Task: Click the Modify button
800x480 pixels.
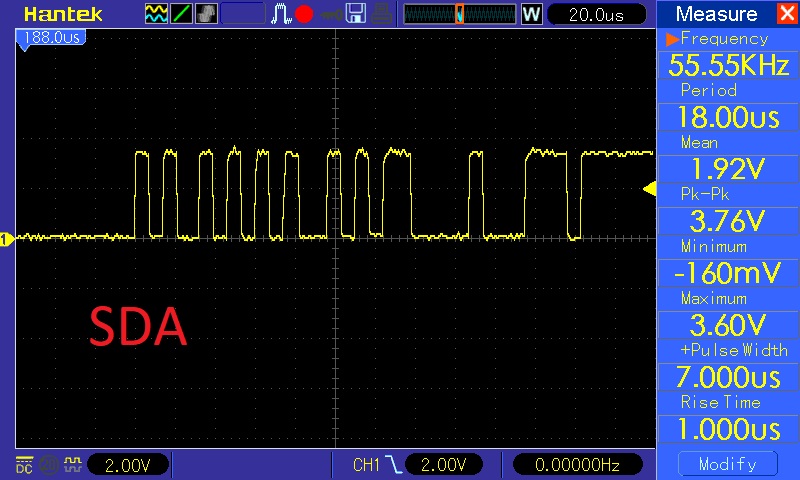Action: 728,464
